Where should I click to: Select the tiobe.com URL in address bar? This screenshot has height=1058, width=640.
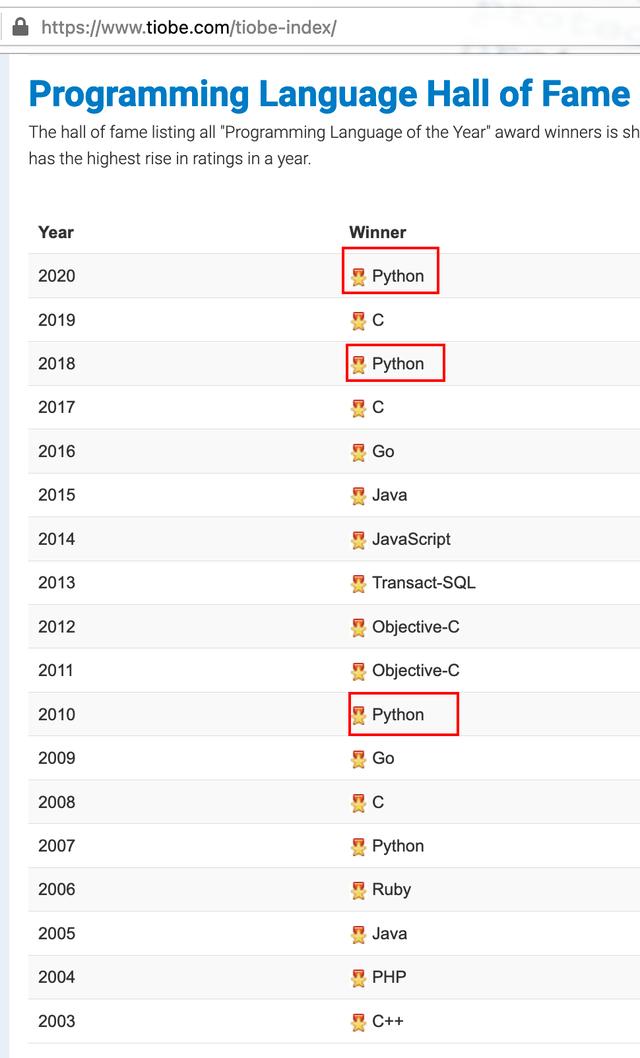(189, 28)
